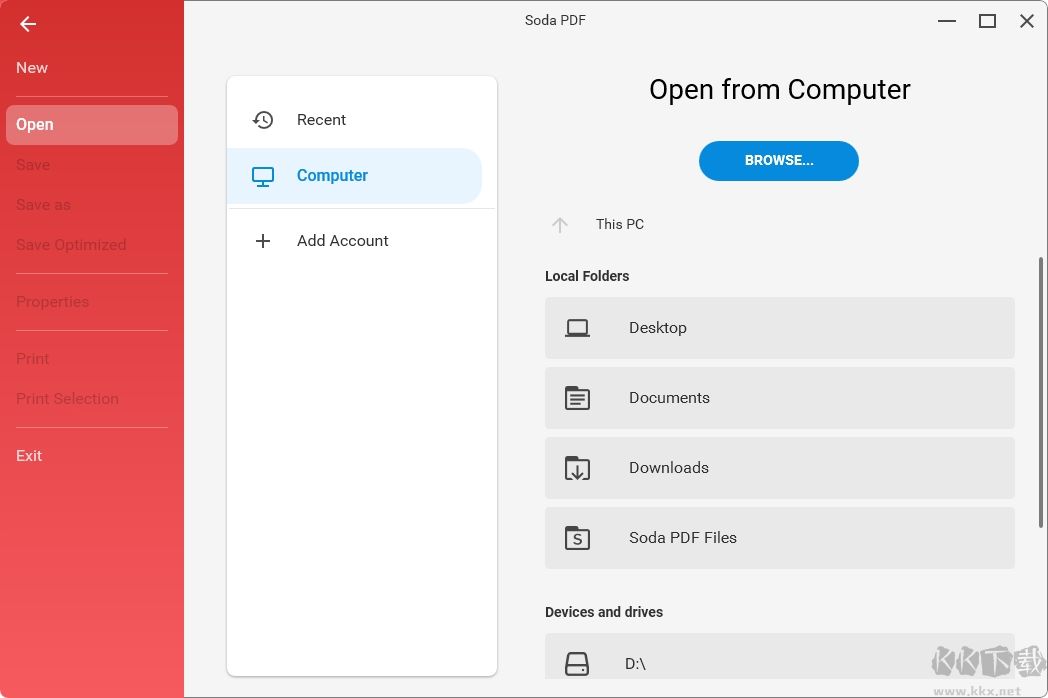Select New in the red sidebar
1048x698 pixels.
(32, 68)
